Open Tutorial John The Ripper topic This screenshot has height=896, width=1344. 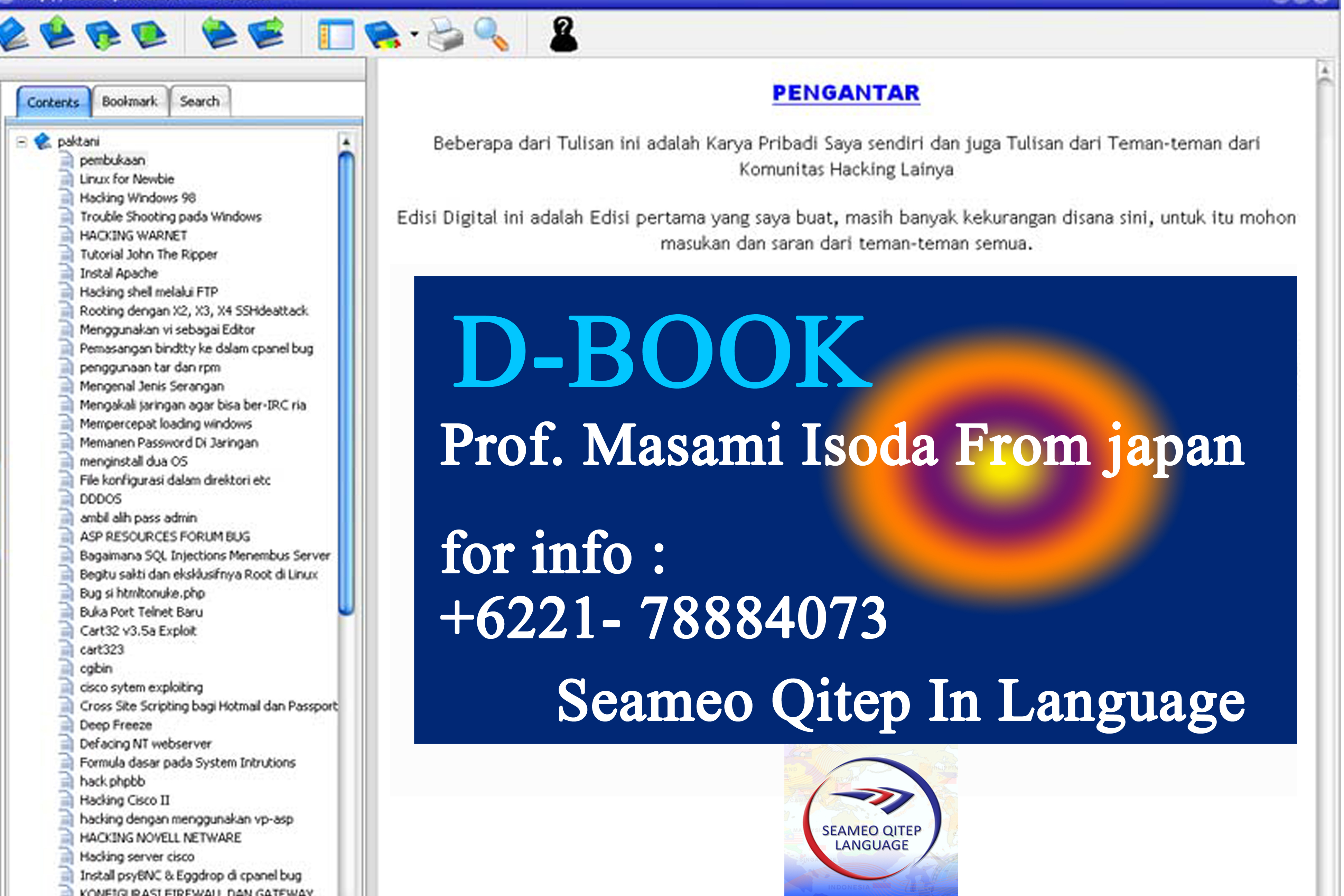click(x=149, y=254)
